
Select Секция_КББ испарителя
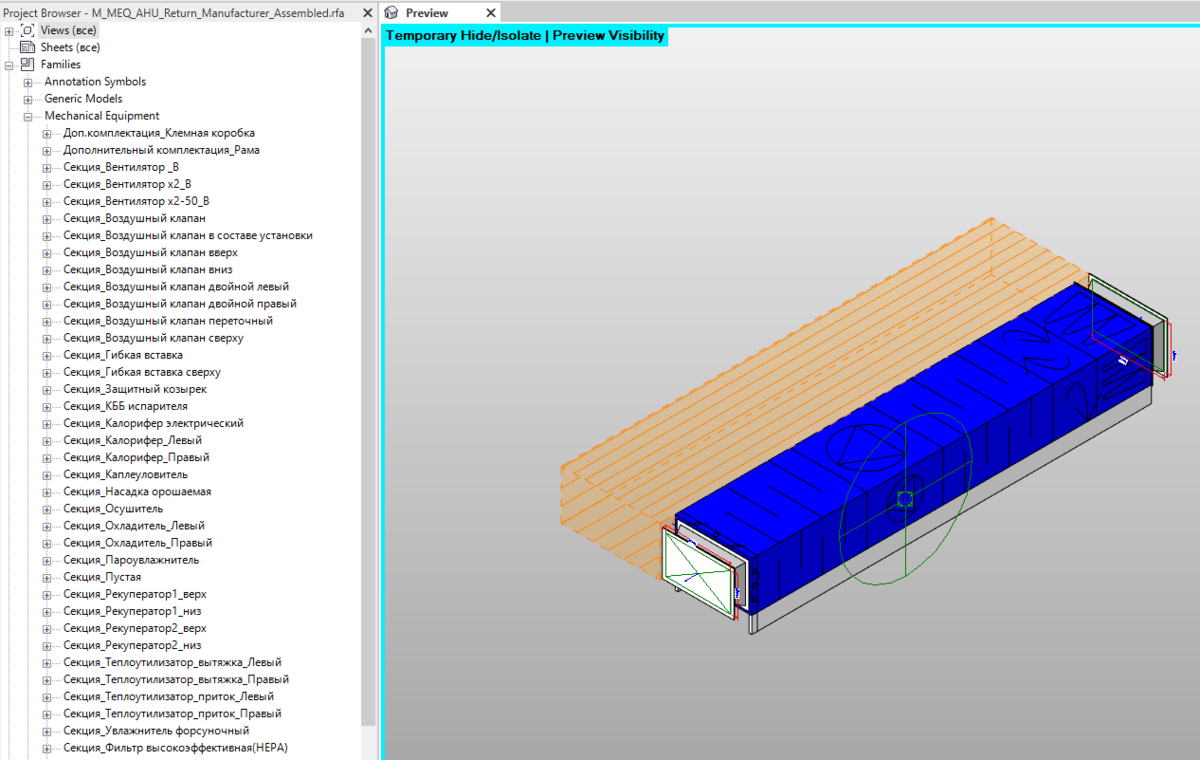pyautogui.click(x=125, y=406)
